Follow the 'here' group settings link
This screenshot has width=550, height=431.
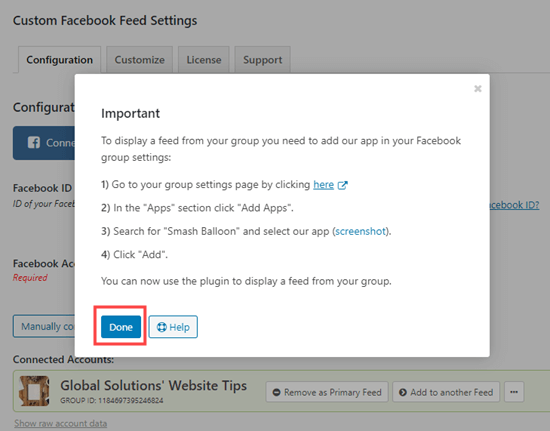(x=323, y=184)
